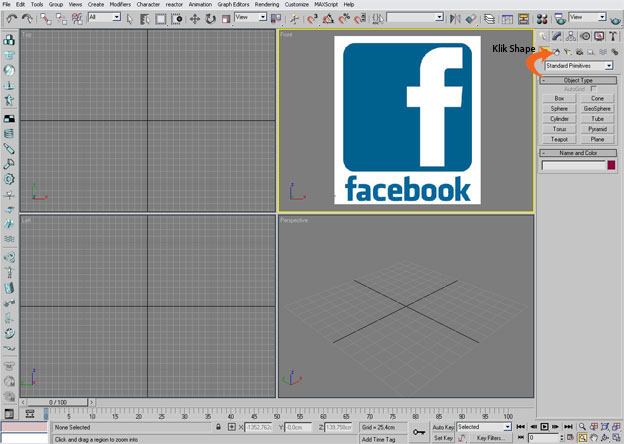This screenshot has height=444, width=624.
Task: Switch to the Modify panel tab
Action: [x=557, y=36]
